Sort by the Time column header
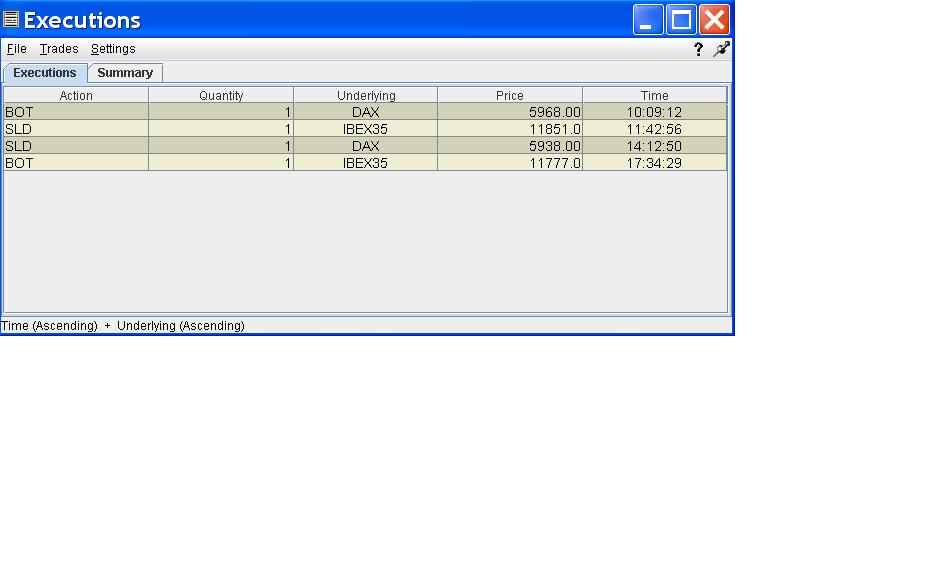This screenshot has height=562, width=946. pyautogui.click(x=655, y=95)
